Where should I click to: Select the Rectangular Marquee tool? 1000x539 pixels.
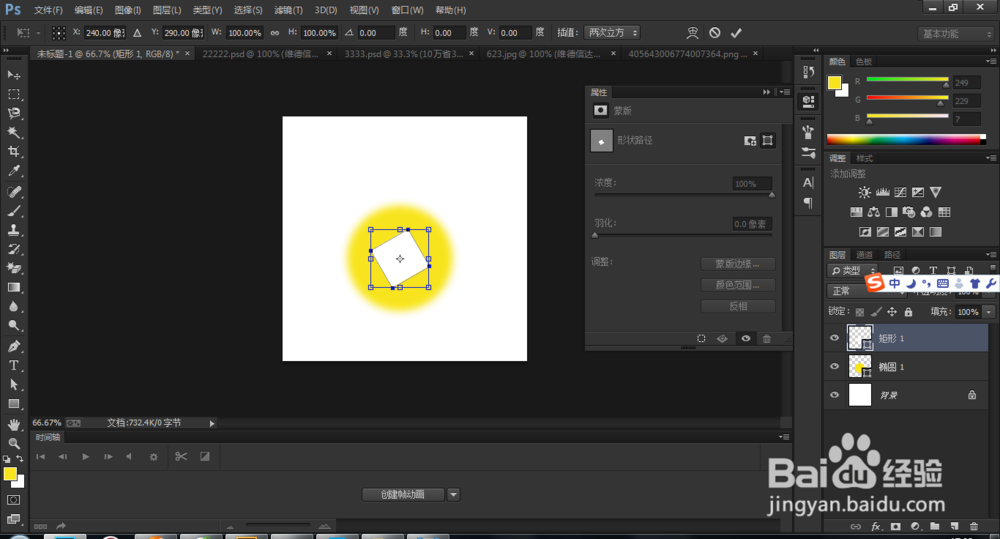[13, 94]
